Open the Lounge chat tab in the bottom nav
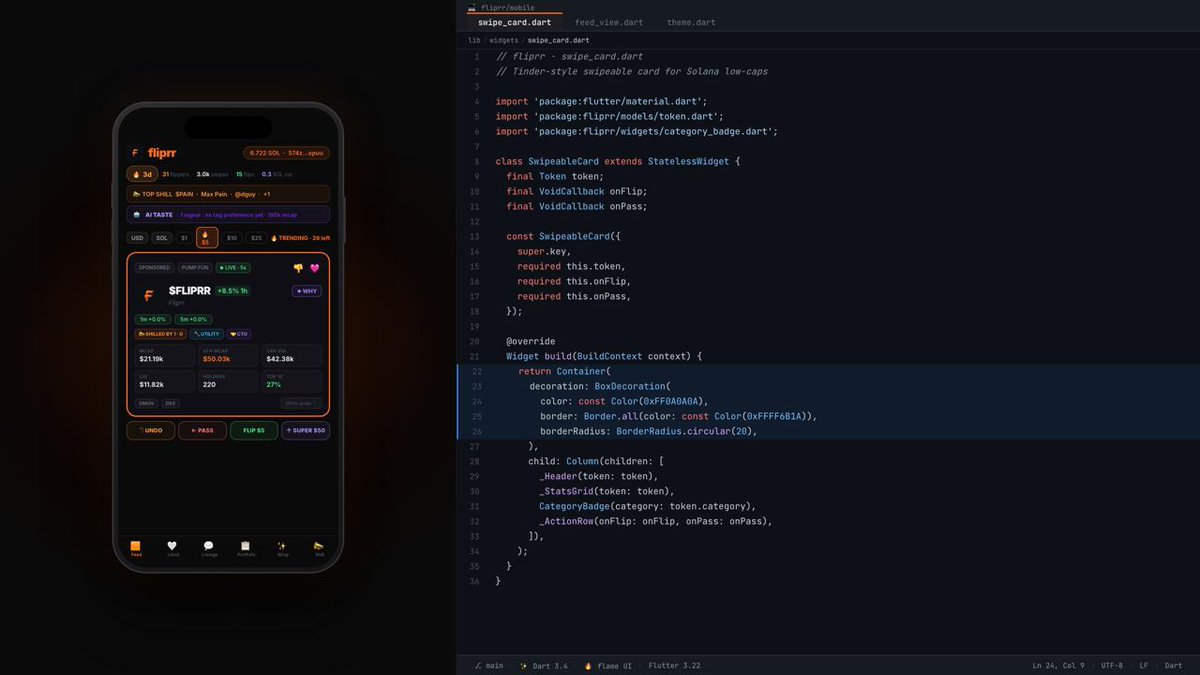1200x675 pixels. coord(209,548)
